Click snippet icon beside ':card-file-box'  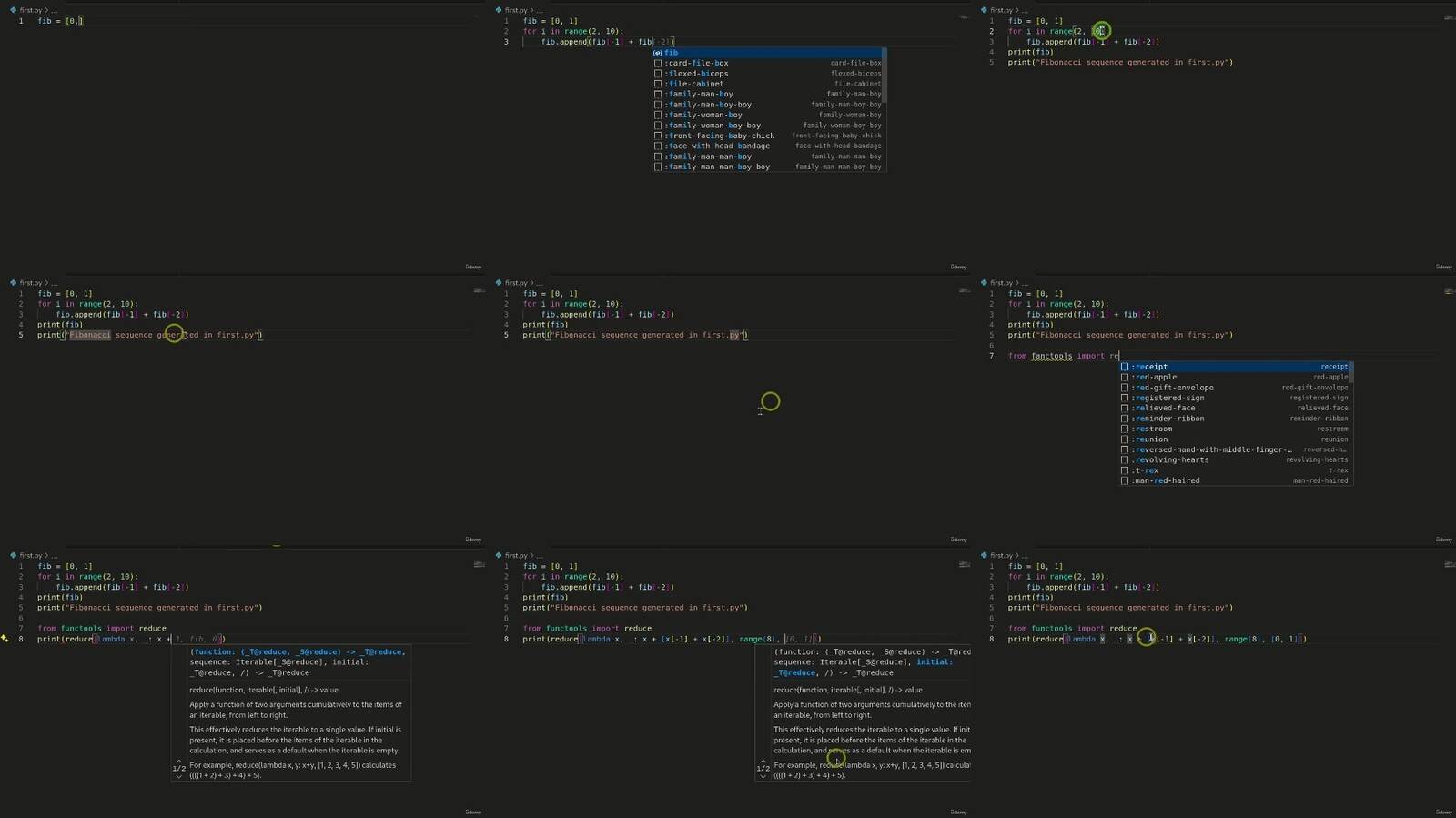coord(658,63)
